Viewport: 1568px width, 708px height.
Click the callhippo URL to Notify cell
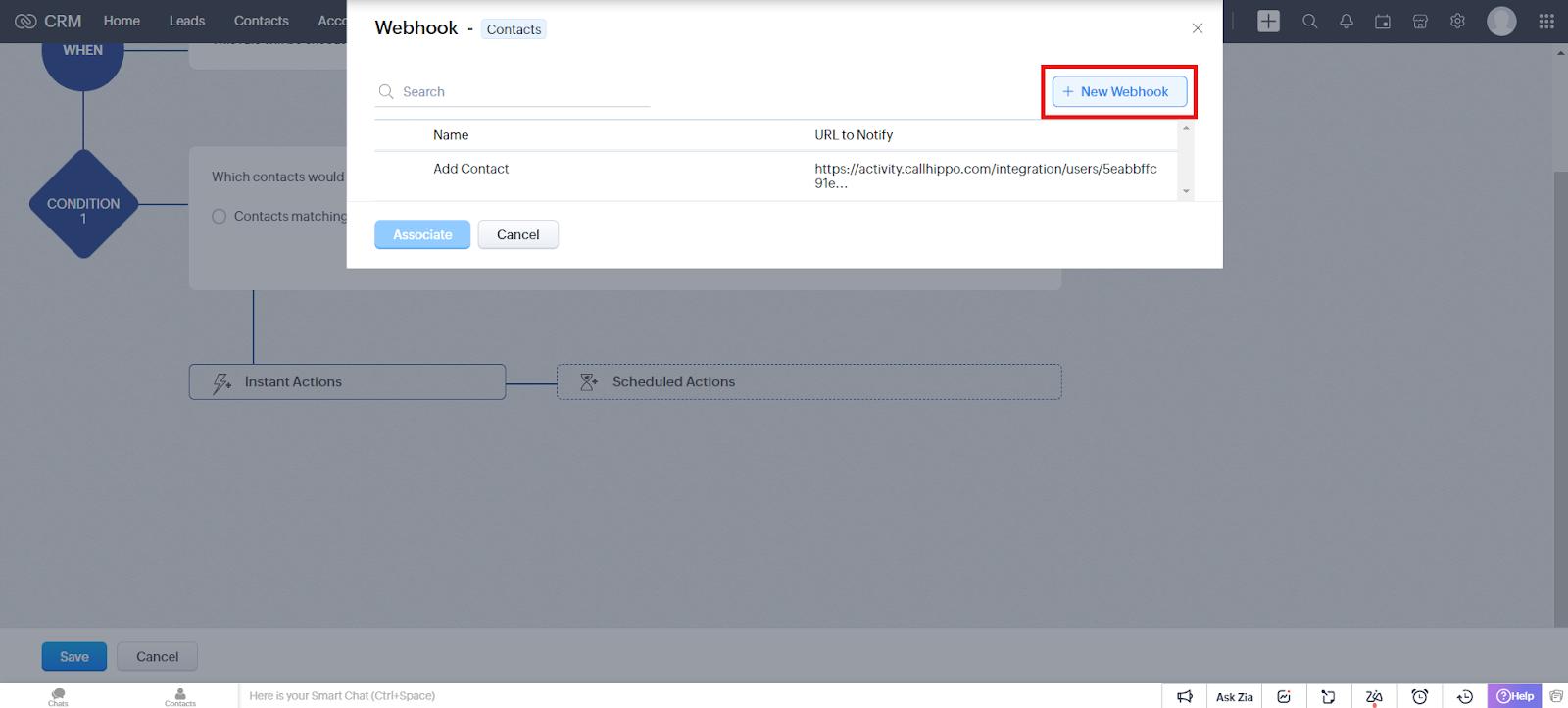986,176
